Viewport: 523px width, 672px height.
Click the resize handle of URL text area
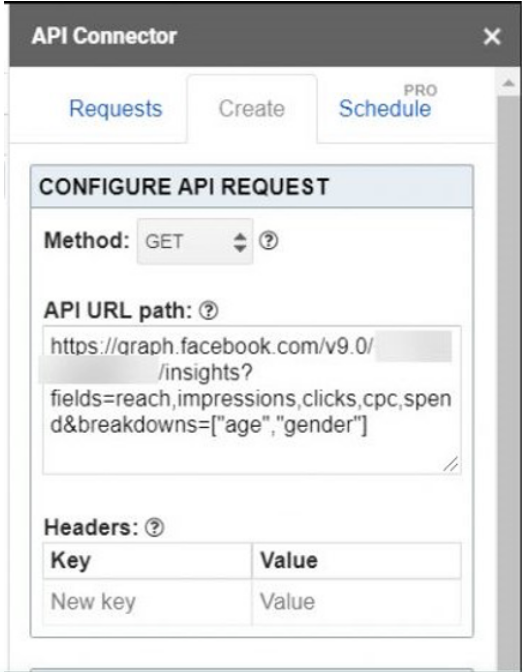tap(451, 464)
